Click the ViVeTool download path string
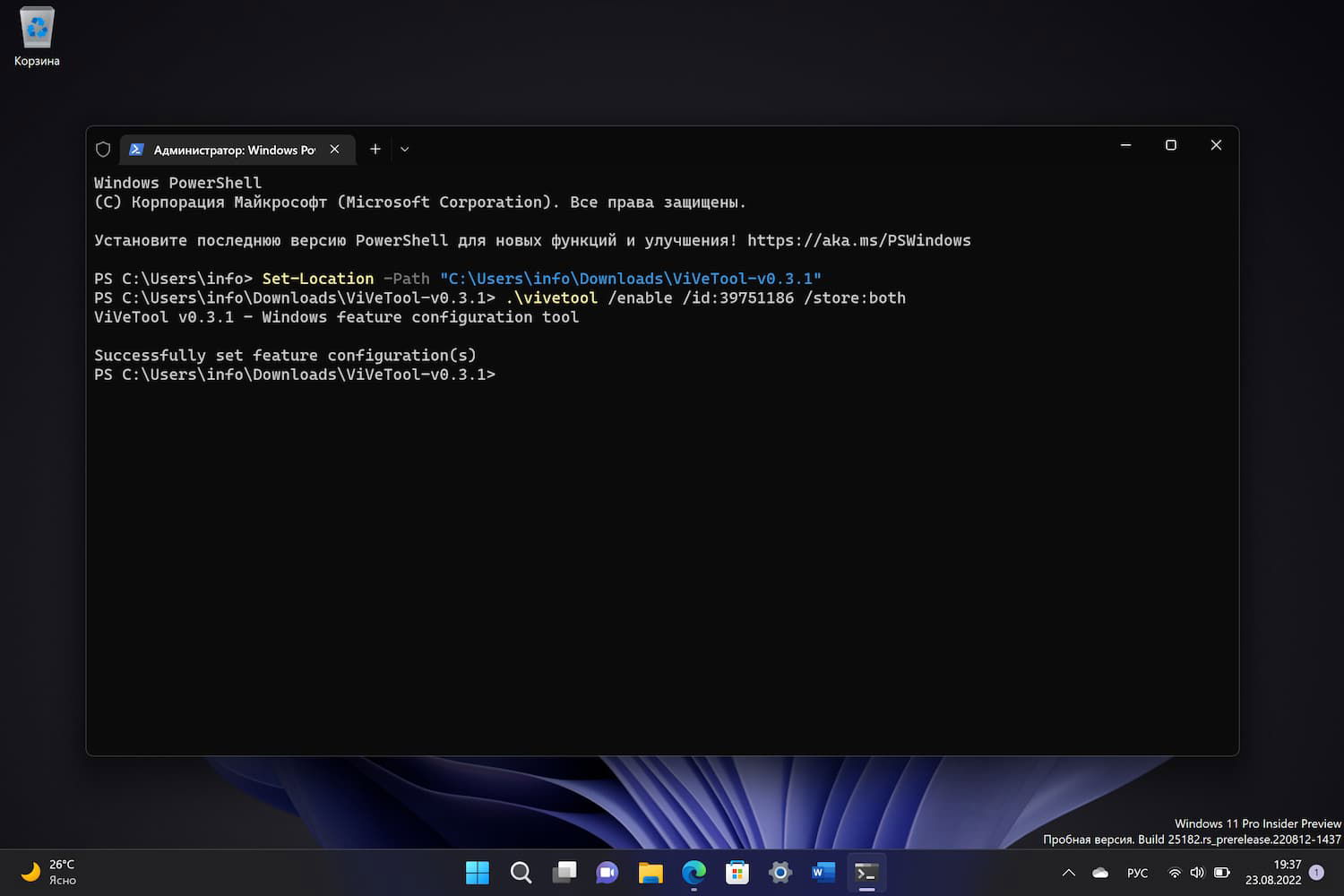Viewport: 1344px width, 896px height. pyautogui.click(x=631, y=279)
